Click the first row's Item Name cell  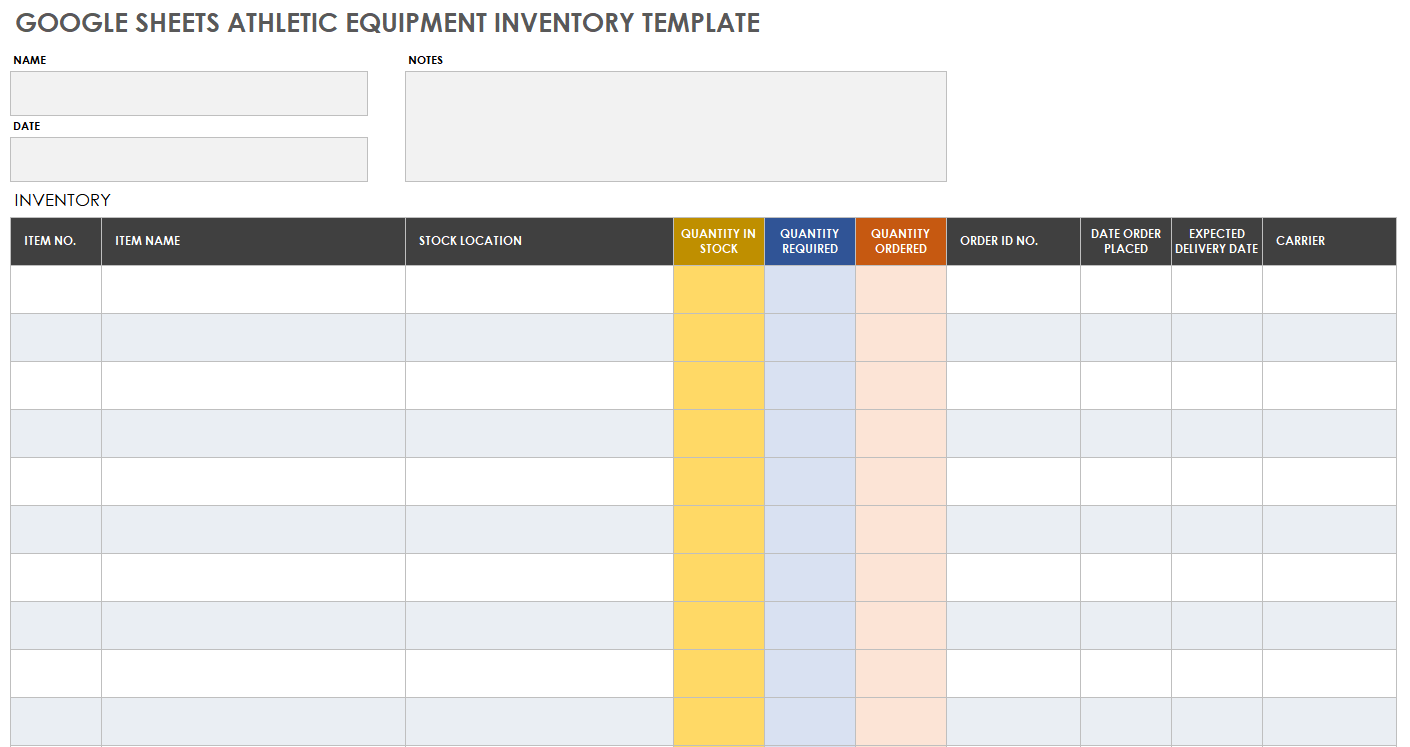(253, 289)
